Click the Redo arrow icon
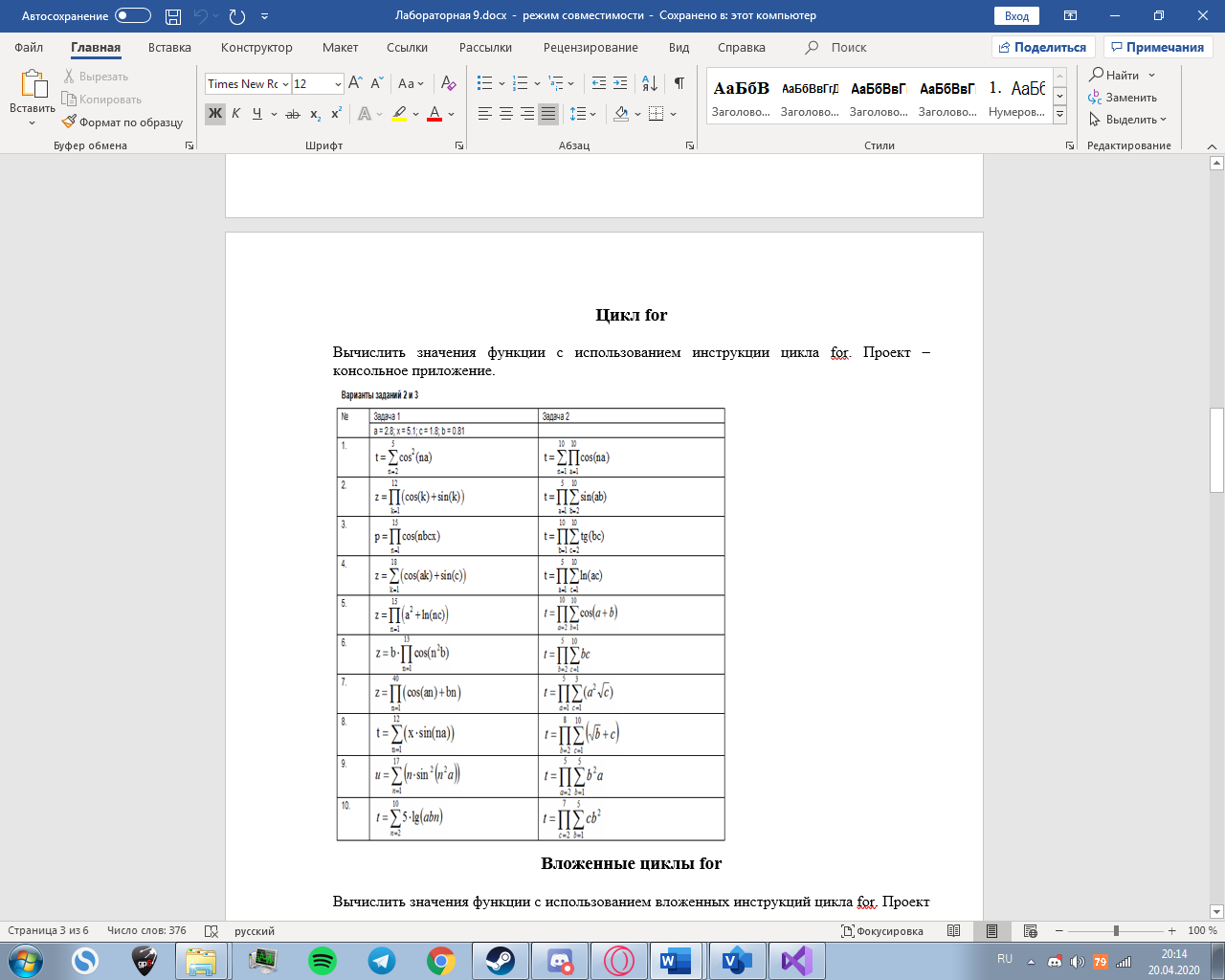Image resolution: width=1225 pixels, height=980 pixels. [237, 16]
